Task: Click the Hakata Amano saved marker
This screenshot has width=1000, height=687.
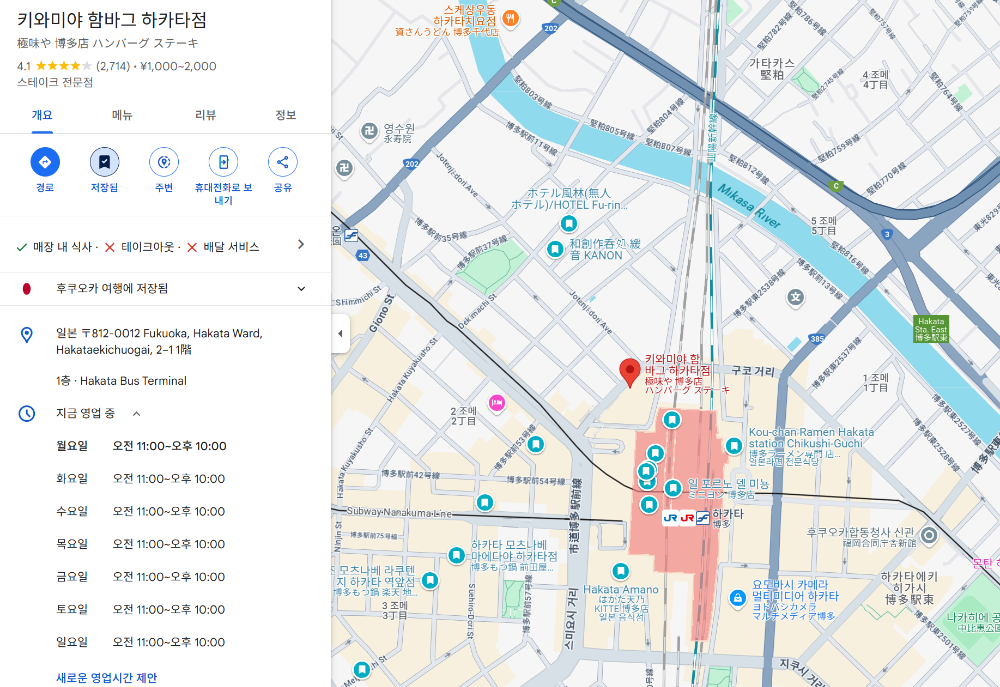Action: 621,571
